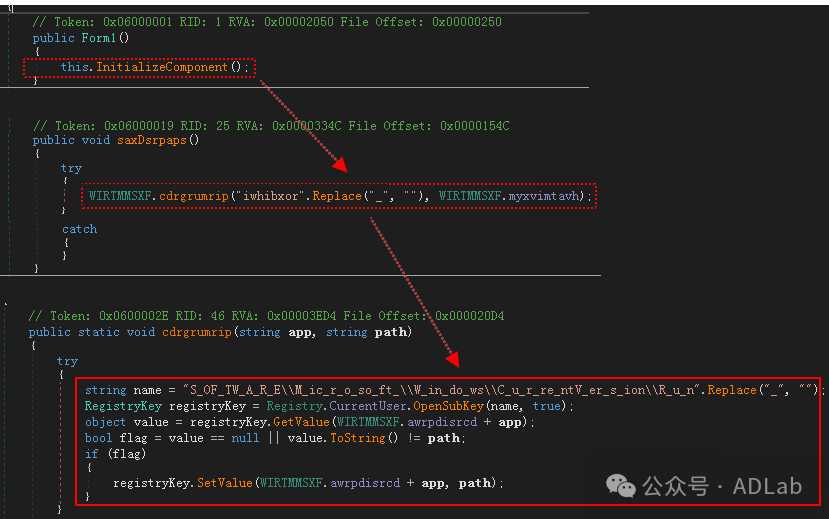Click the 'if (flag)' statement
The image size is (829, 519).
coord(115,454)
